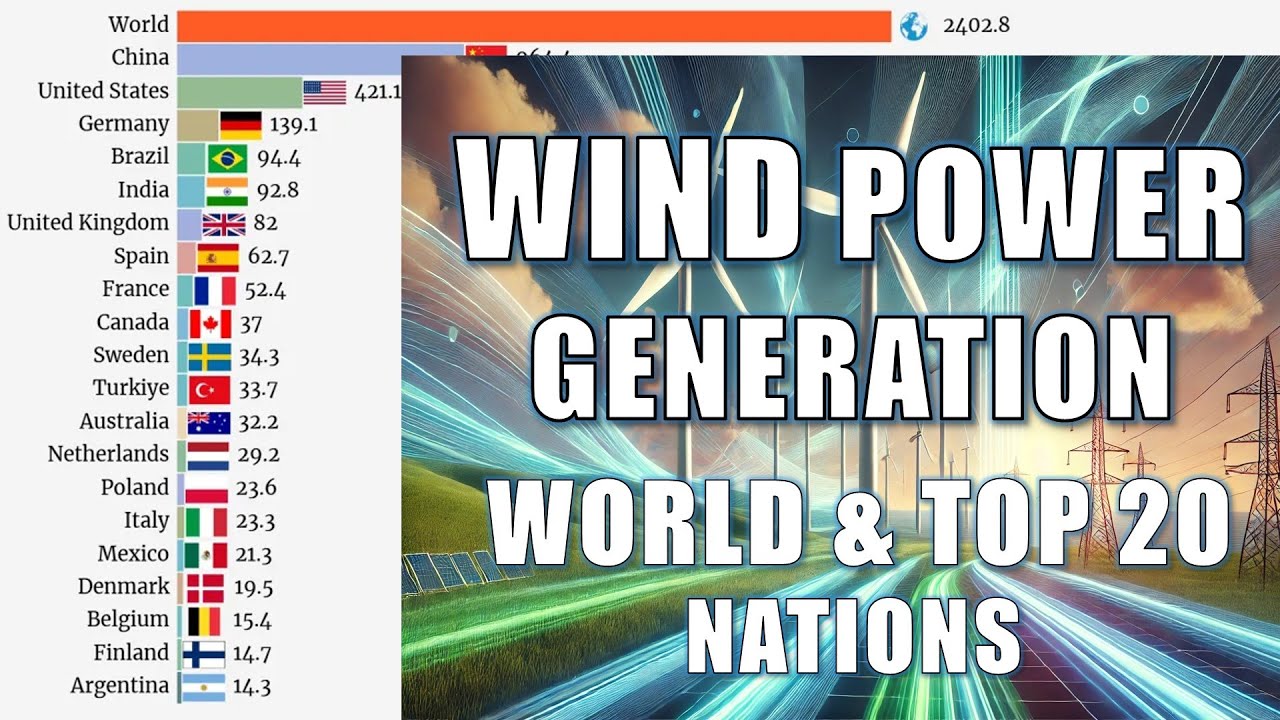1280x720 pixels.
Task: Select the 'Finland' row label
Action: 131,652
